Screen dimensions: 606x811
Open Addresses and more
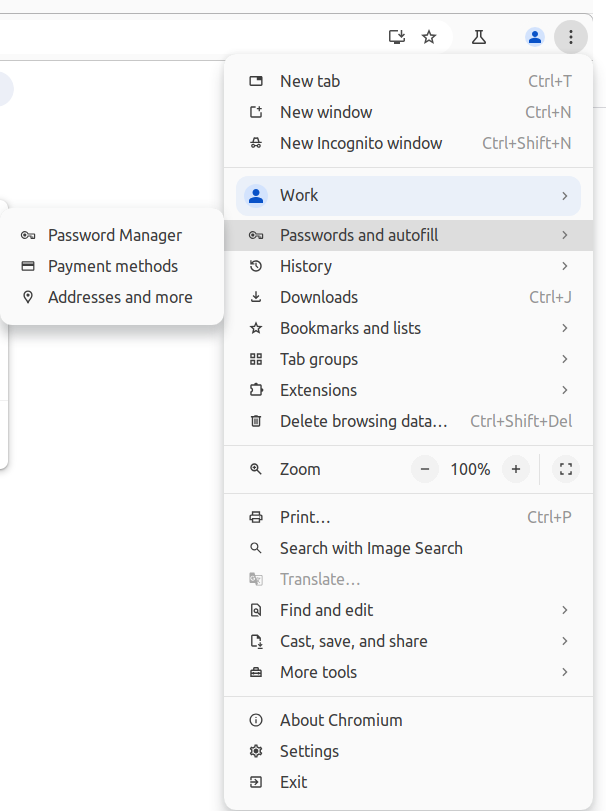click(x=120, y=297)
